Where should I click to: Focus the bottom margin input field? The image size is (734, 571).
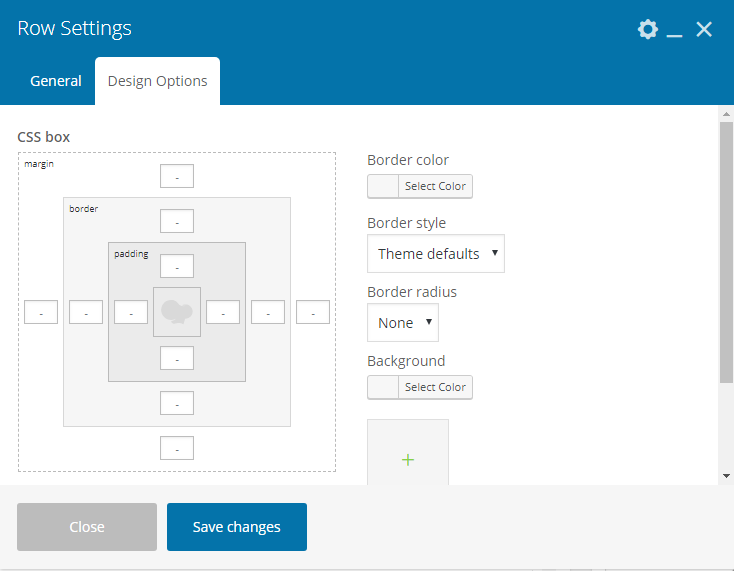click(x=177, y=448)
